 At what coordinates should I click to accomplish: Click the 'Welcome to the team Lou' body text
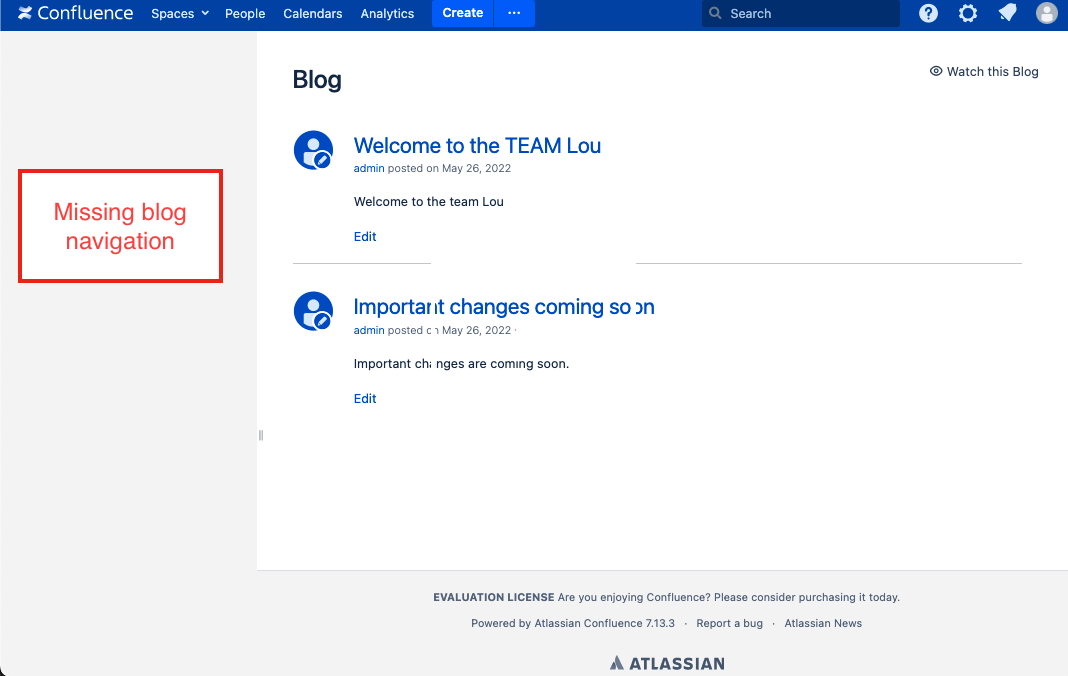428,202
